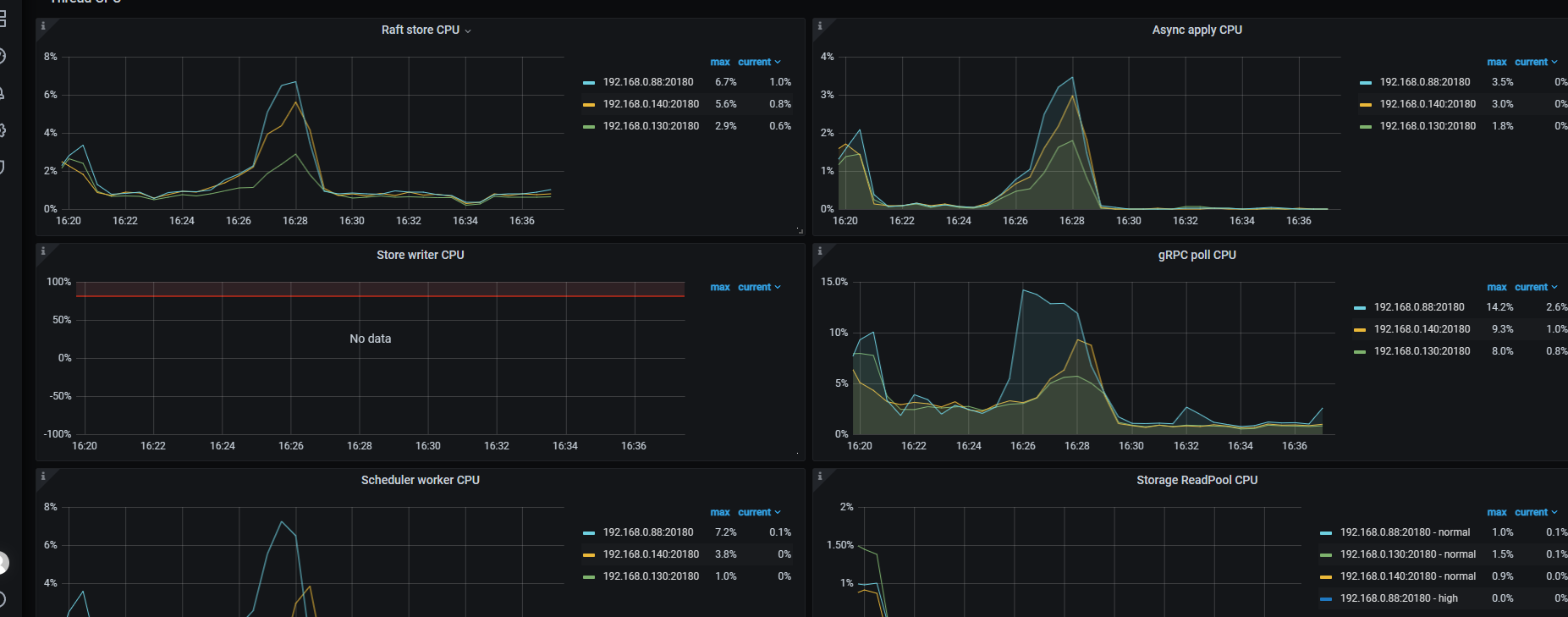Viewport: 1568px width, 617px height.
Task: Show info tooltip for Store writer CPU
Action: tap(43, 251)
